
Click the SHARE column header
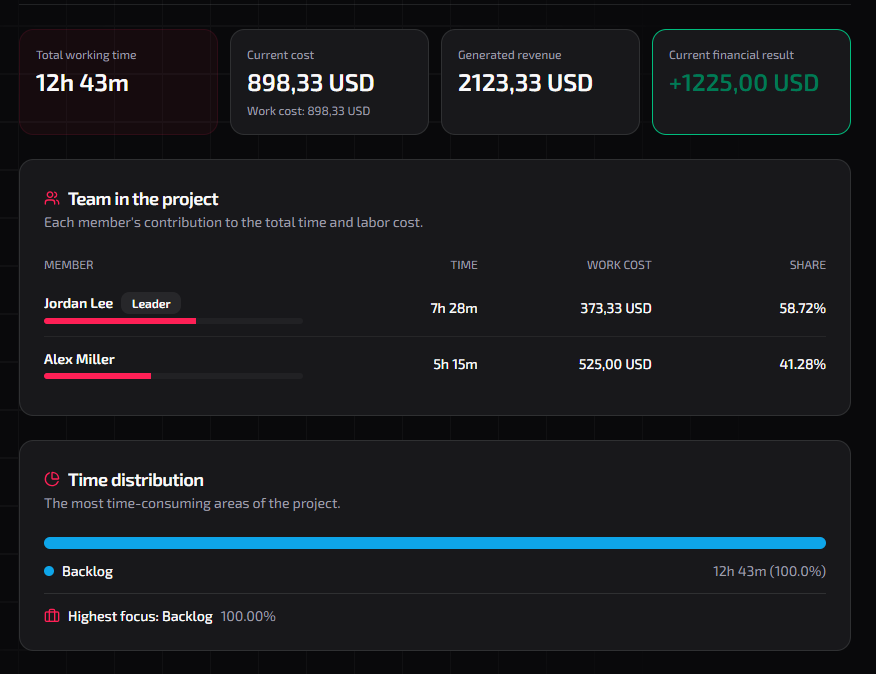click(807, 265)
